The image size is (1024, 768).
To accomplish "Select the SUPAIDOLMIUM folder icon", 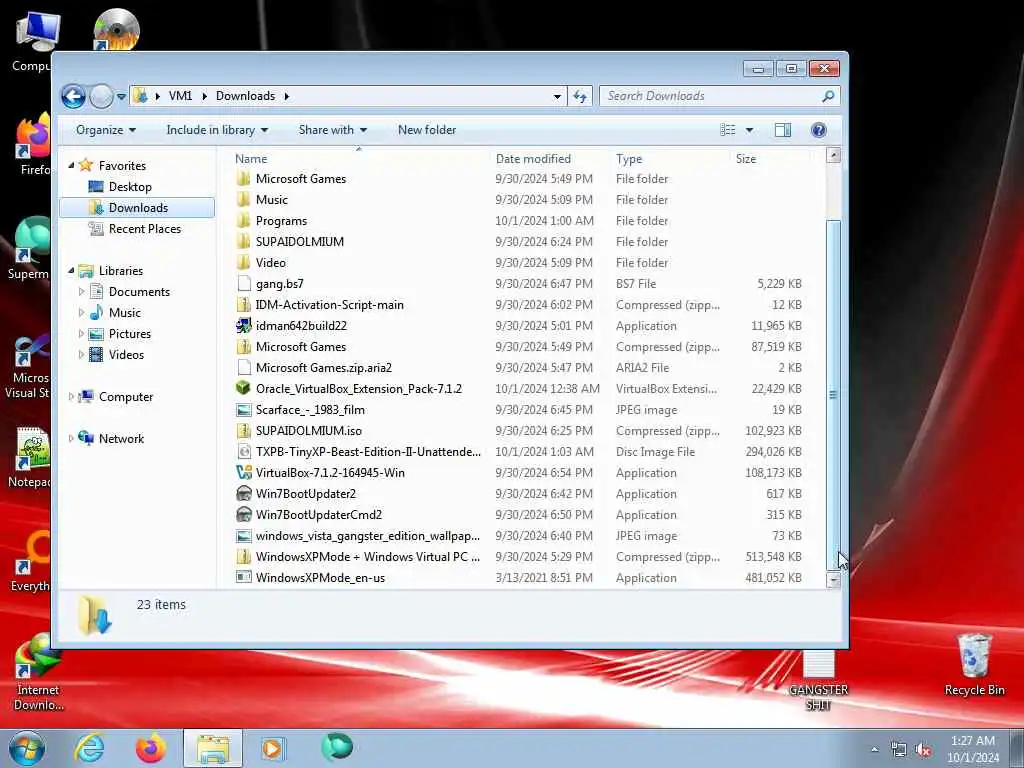I will (x=244, y=242).
